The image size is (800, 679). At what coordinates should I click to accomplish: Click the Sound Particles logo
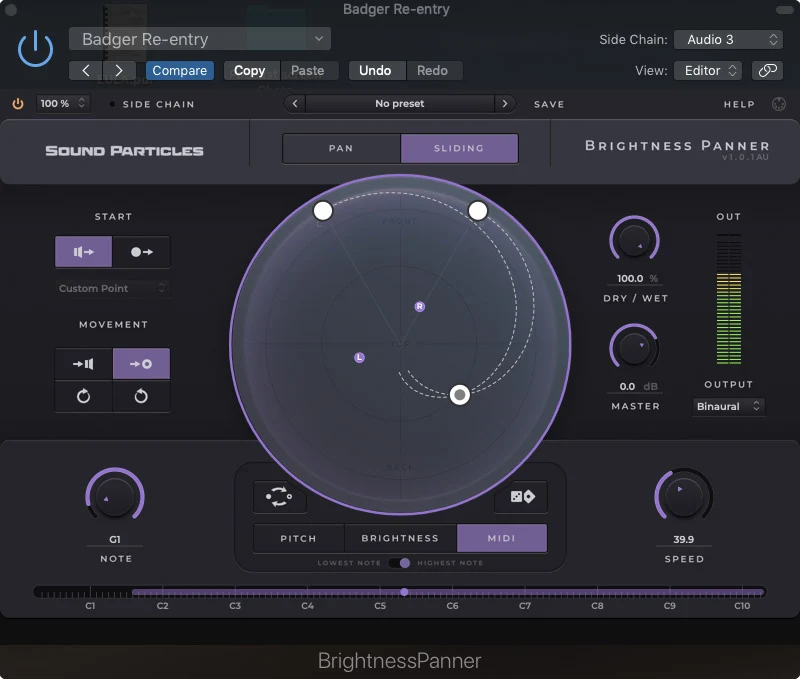124,151
